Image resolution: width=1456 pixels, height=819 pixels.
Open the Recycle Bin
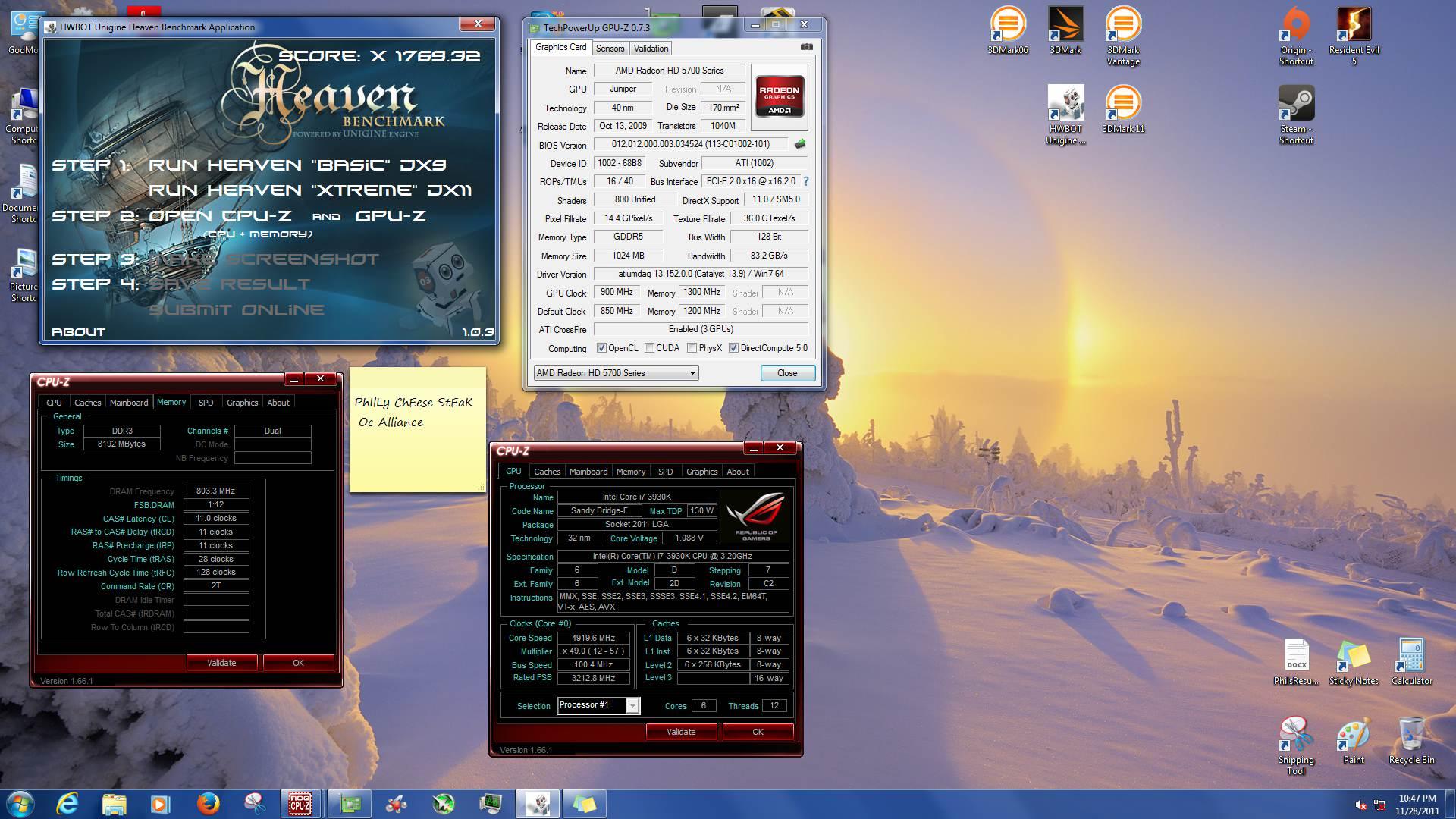[1411, 741]
